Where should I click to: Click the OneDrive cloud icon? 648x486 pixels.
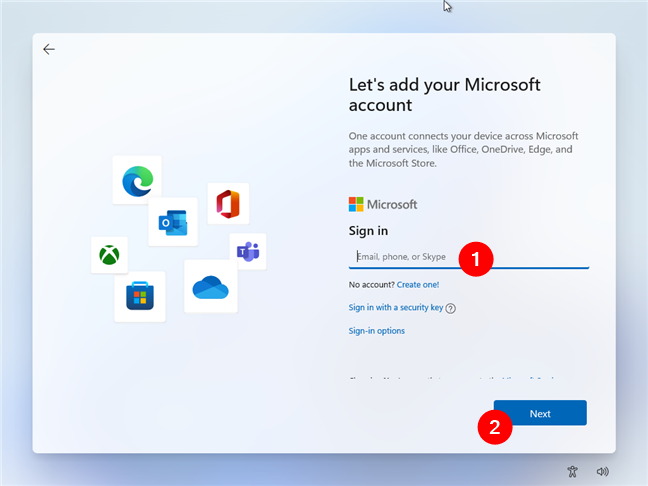(210, 287)
